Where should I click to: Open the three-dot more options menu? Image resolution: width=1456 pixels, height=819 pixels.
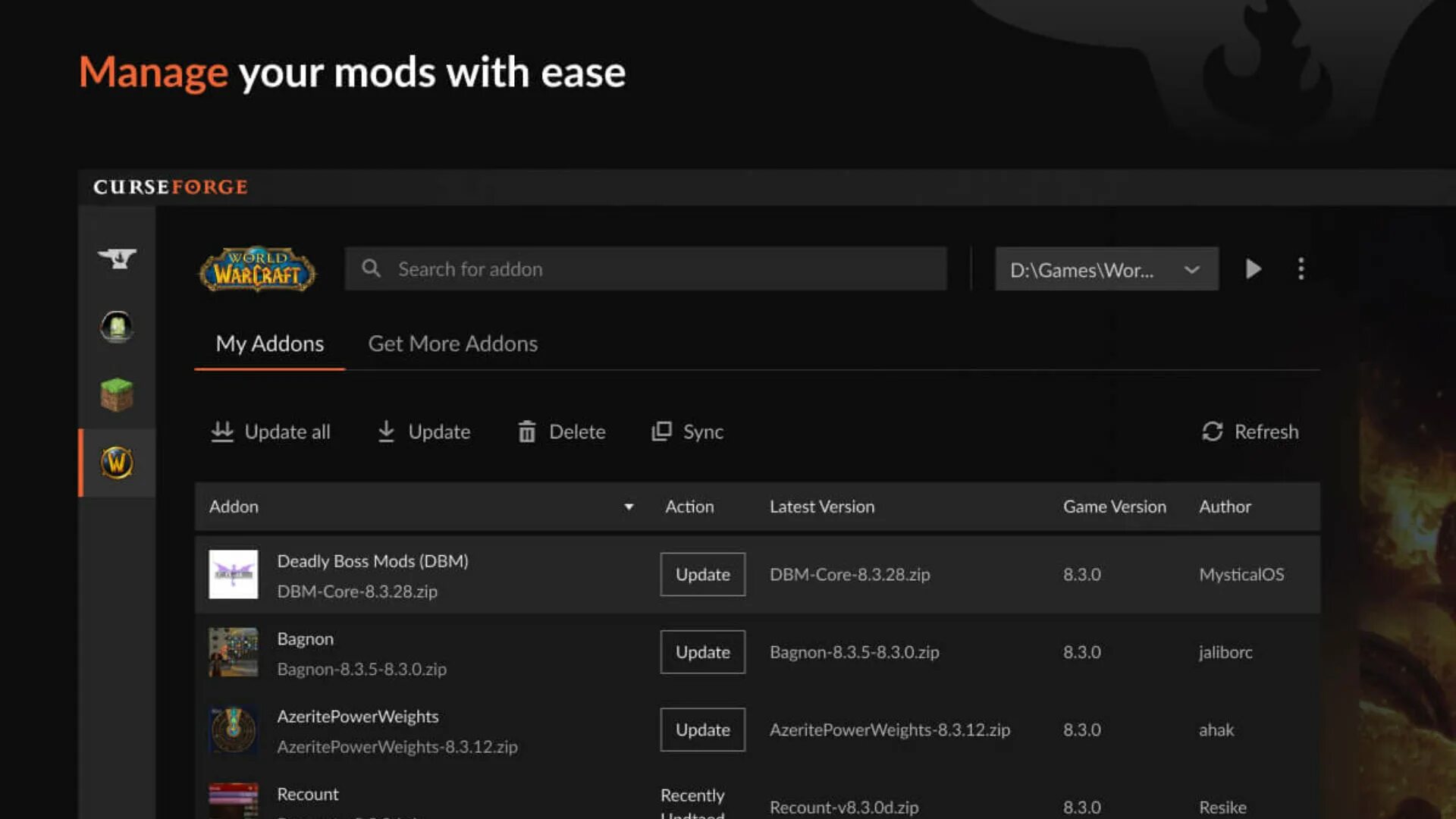click(1301, 269)
